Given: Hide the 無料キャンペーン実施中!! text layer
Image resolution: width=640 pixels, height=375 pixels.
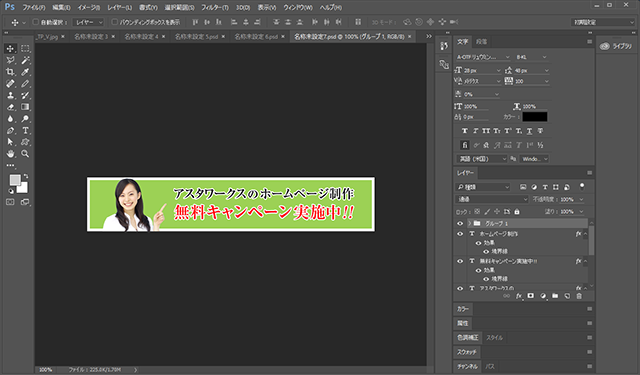Looking at the screenshot, I should 460,261.
